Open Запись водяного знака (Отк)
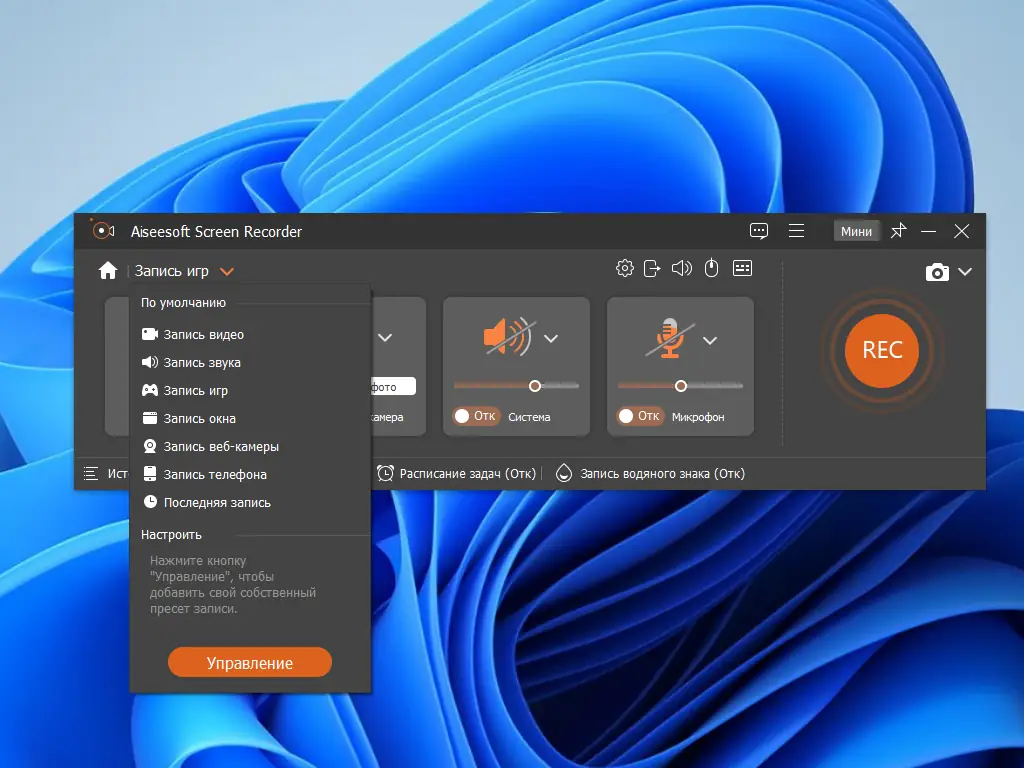Viewport: 1024px width, 768px height. 662,473
